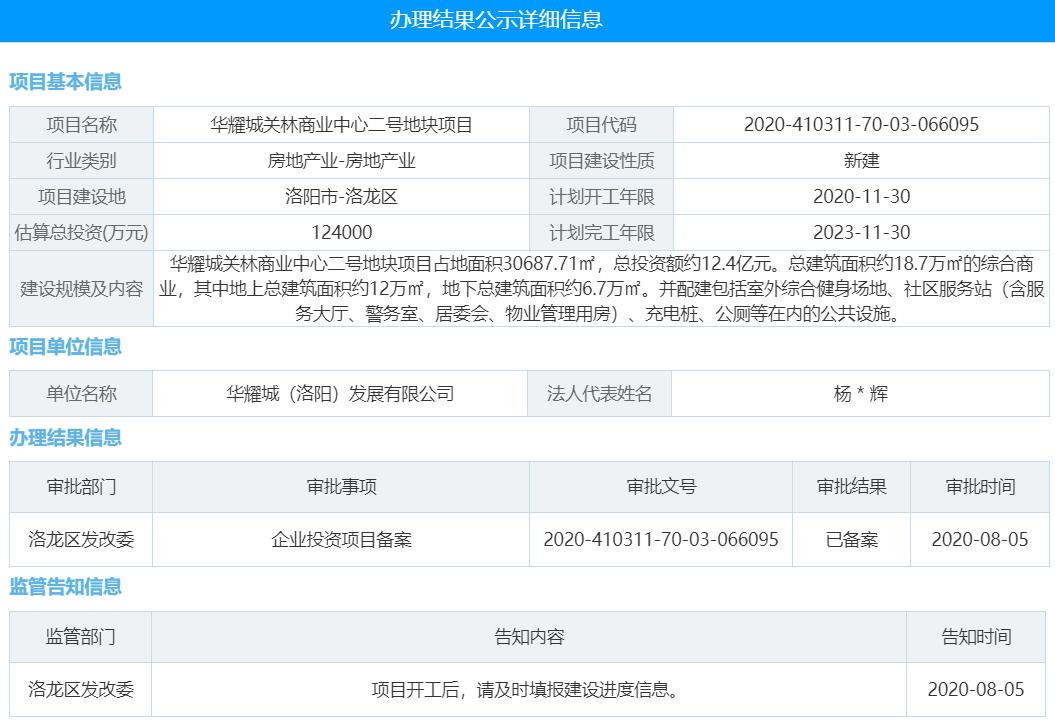Screen dimensions: 1055x724
Task: Click the planned start date 2020-11-30
Action: point(864,196)
